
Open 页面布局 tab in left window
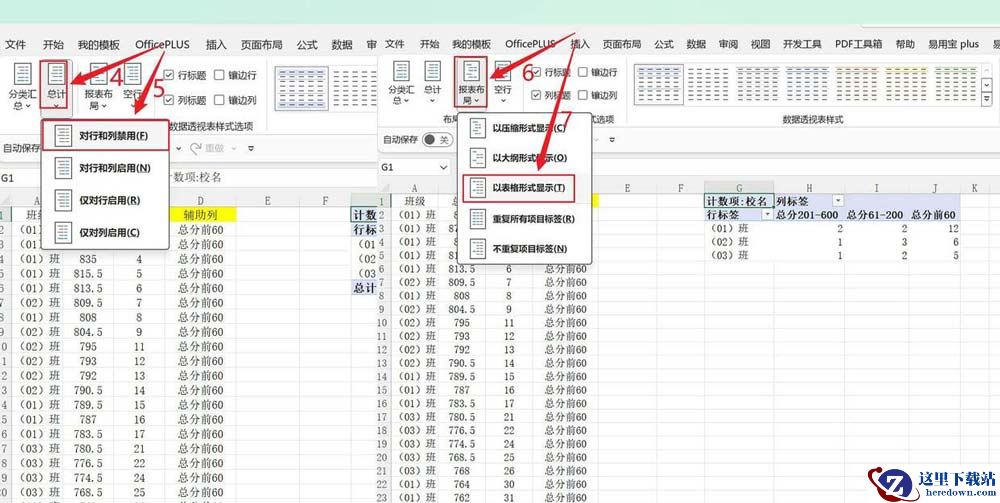pyautogui.click(x=261, y=45)
